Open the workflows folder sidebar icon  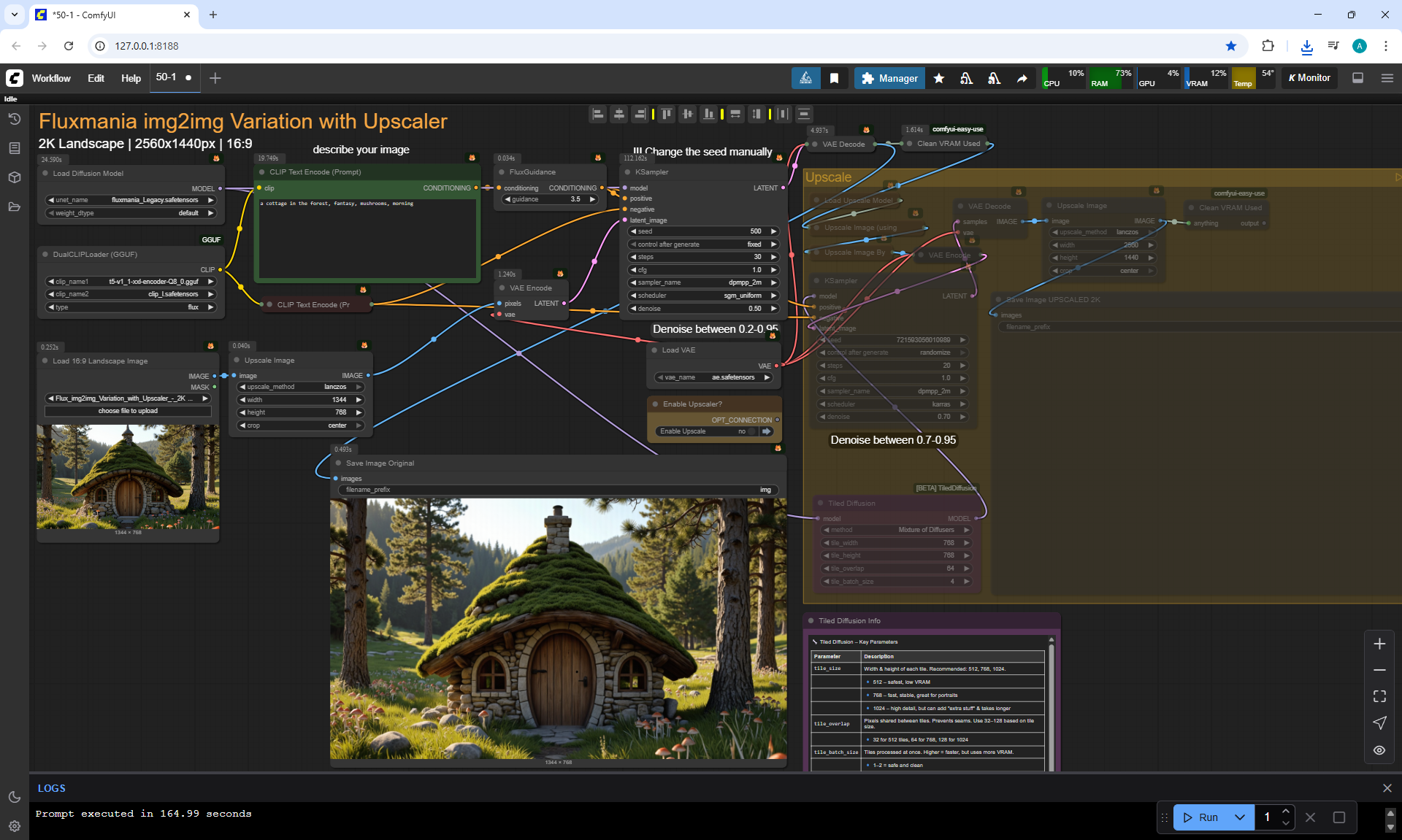tap(14, 207)
